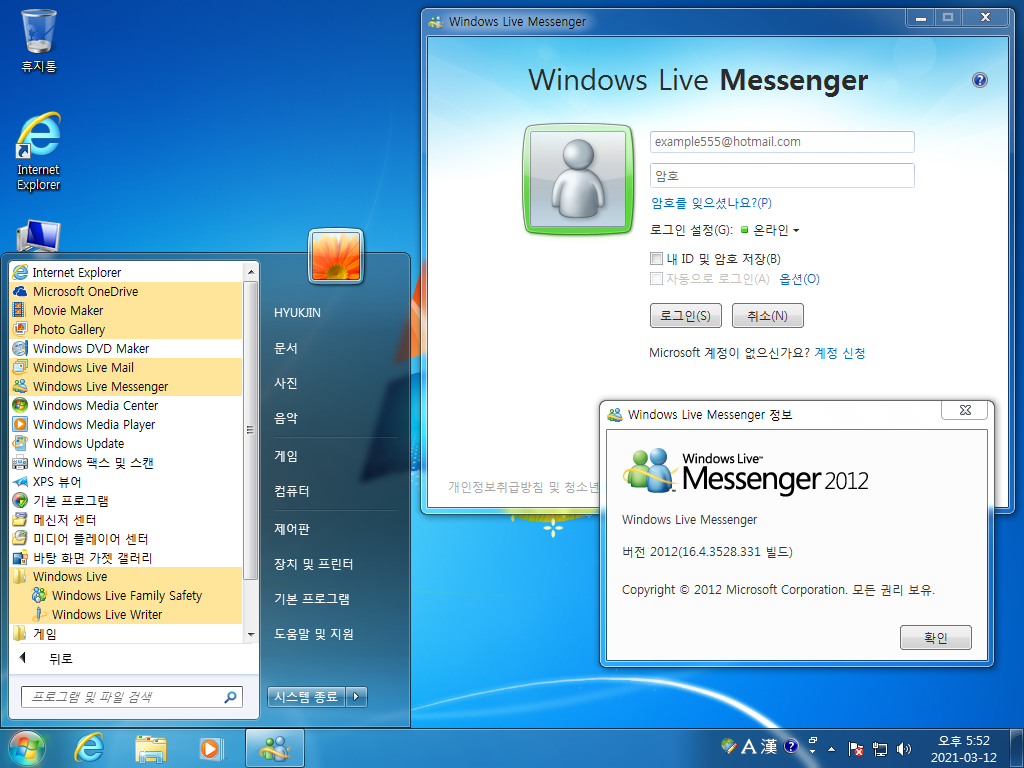Open Movie Maker from the program list
Viewport: 1024px width, 768px height.
click(x=127, y=310)
